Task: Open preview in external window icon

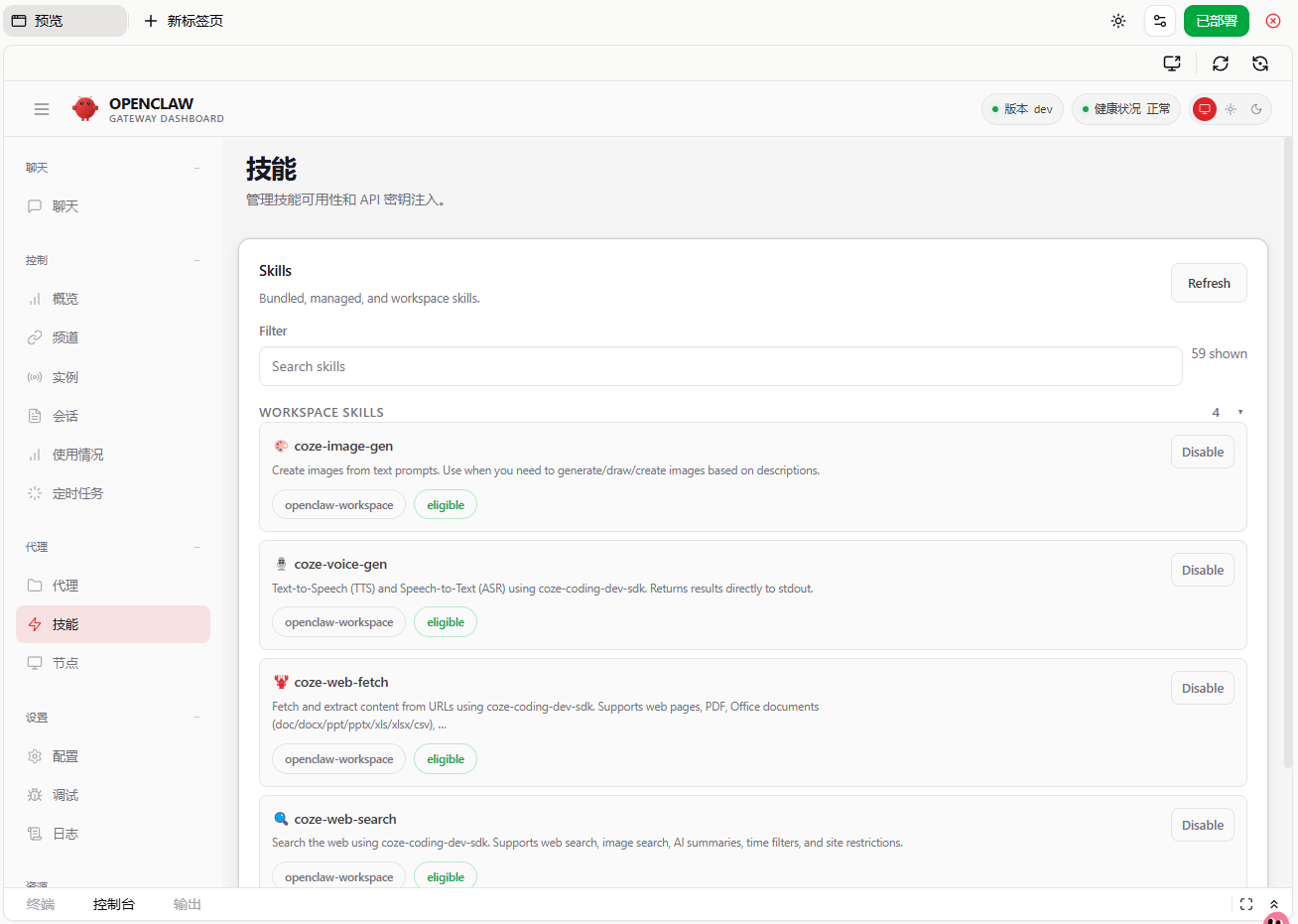Action: 1172,64
